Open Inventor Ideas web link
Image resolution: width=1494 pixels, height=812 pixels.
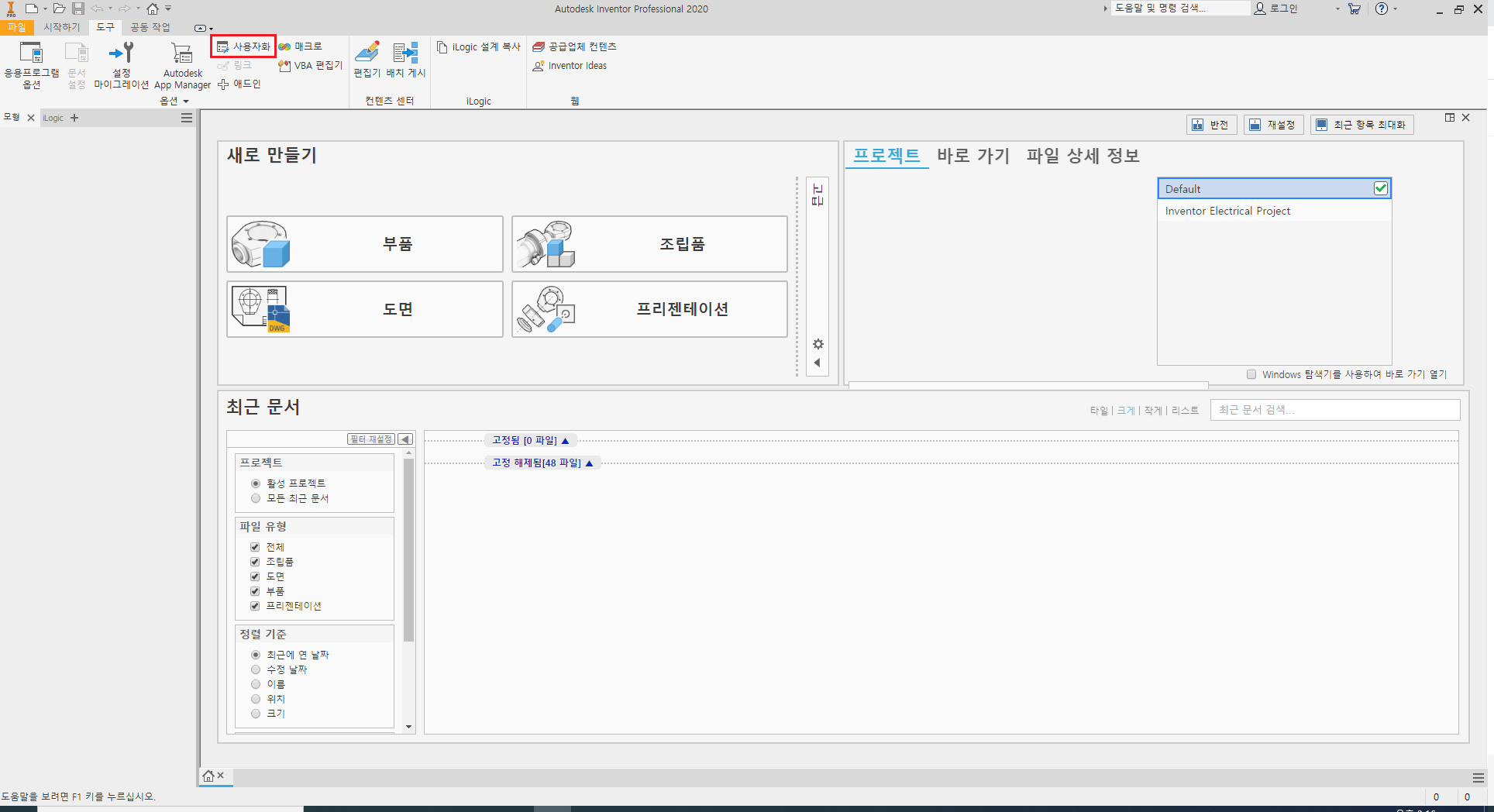(x=570, y=66)
